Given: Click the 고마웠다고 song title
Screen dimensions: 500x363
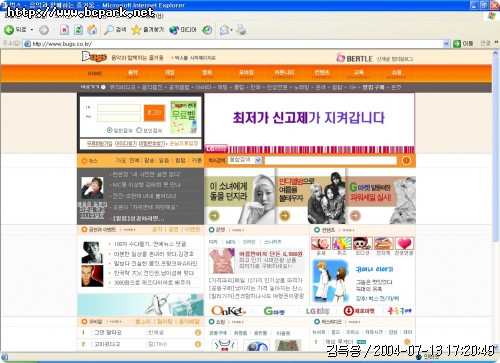Looking at the screenshot, I should [x=107, y=344].
